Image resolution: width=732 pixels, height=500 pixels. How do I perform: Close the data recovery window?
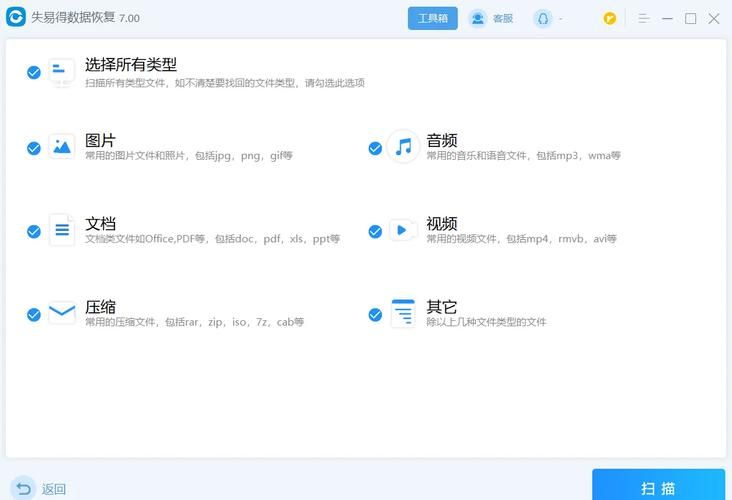[713, 19]
